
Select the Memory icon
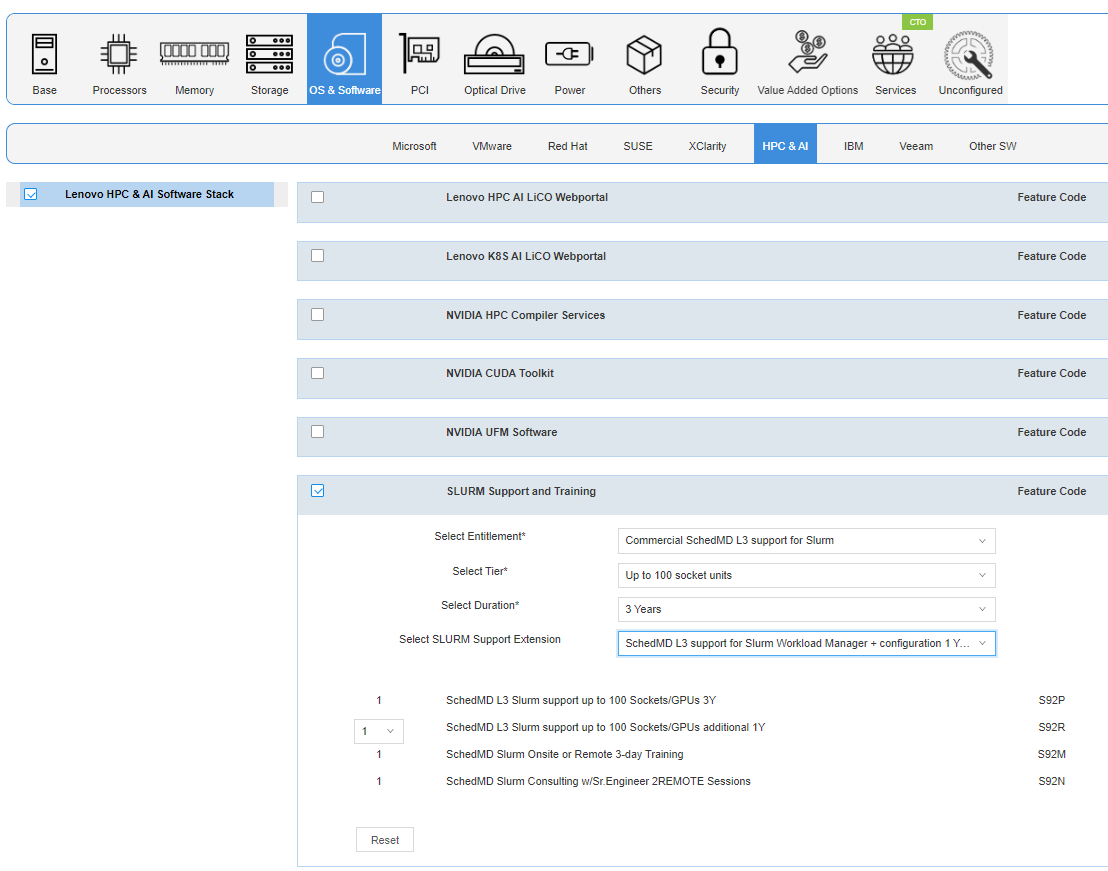tap(194, 55)
